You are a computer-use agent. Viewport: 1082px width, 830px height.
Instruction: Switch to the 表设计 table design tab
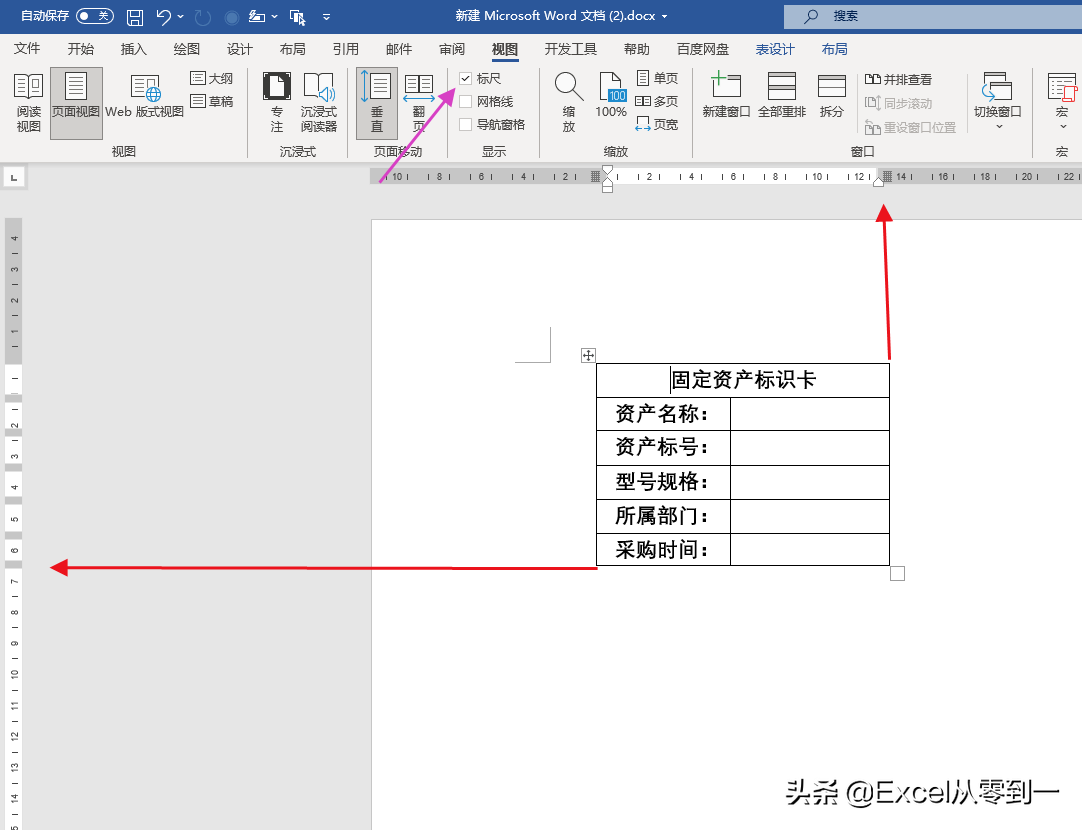tap(775, 49)
